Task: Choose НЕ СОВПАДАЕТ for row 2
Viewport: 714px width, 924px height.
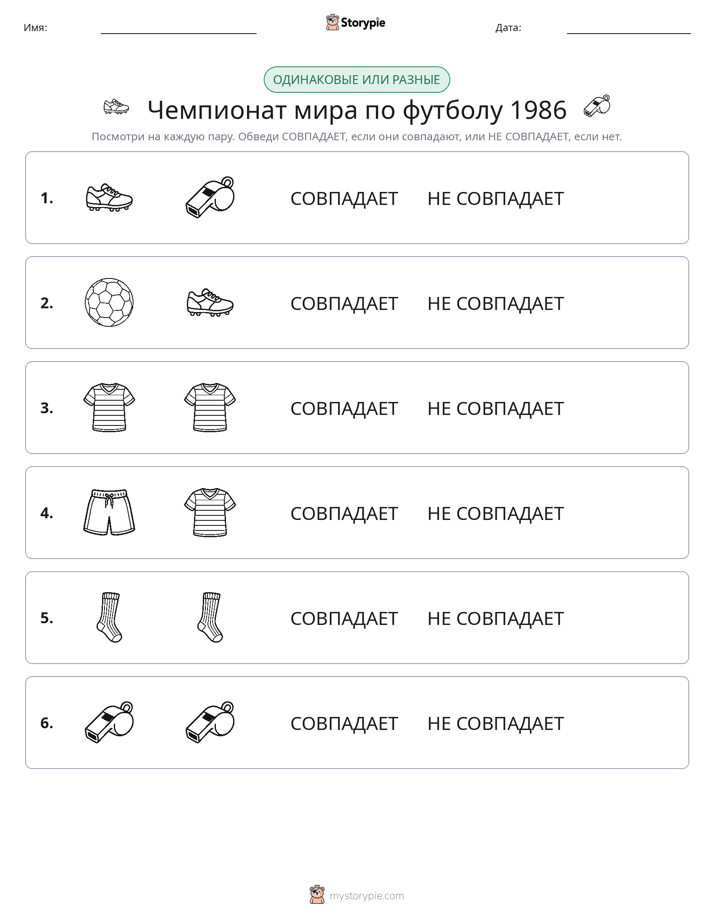Action: (495, 303)
